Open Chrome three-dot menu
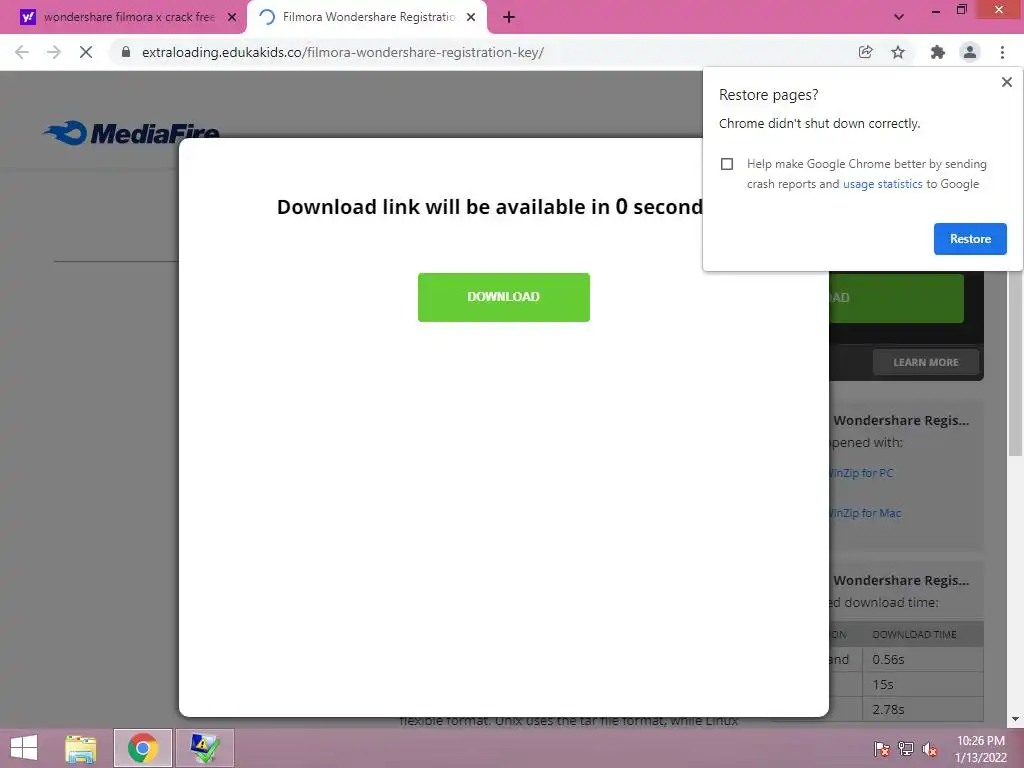The image size is (1024, 768). pyautogui.click(x=1002, y=52)
